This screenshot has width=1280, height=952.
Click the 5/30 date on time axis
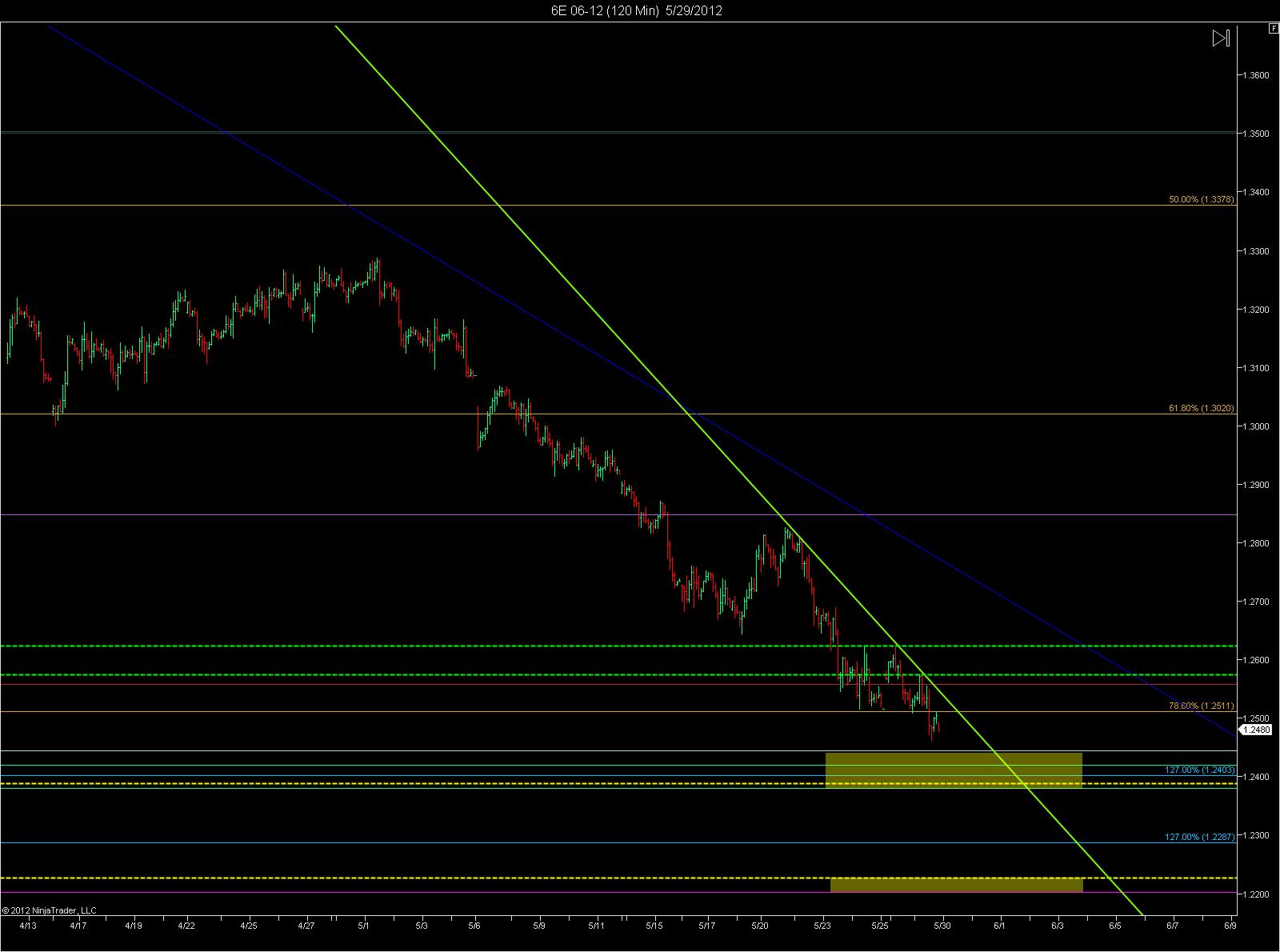[x=942, y=925]
